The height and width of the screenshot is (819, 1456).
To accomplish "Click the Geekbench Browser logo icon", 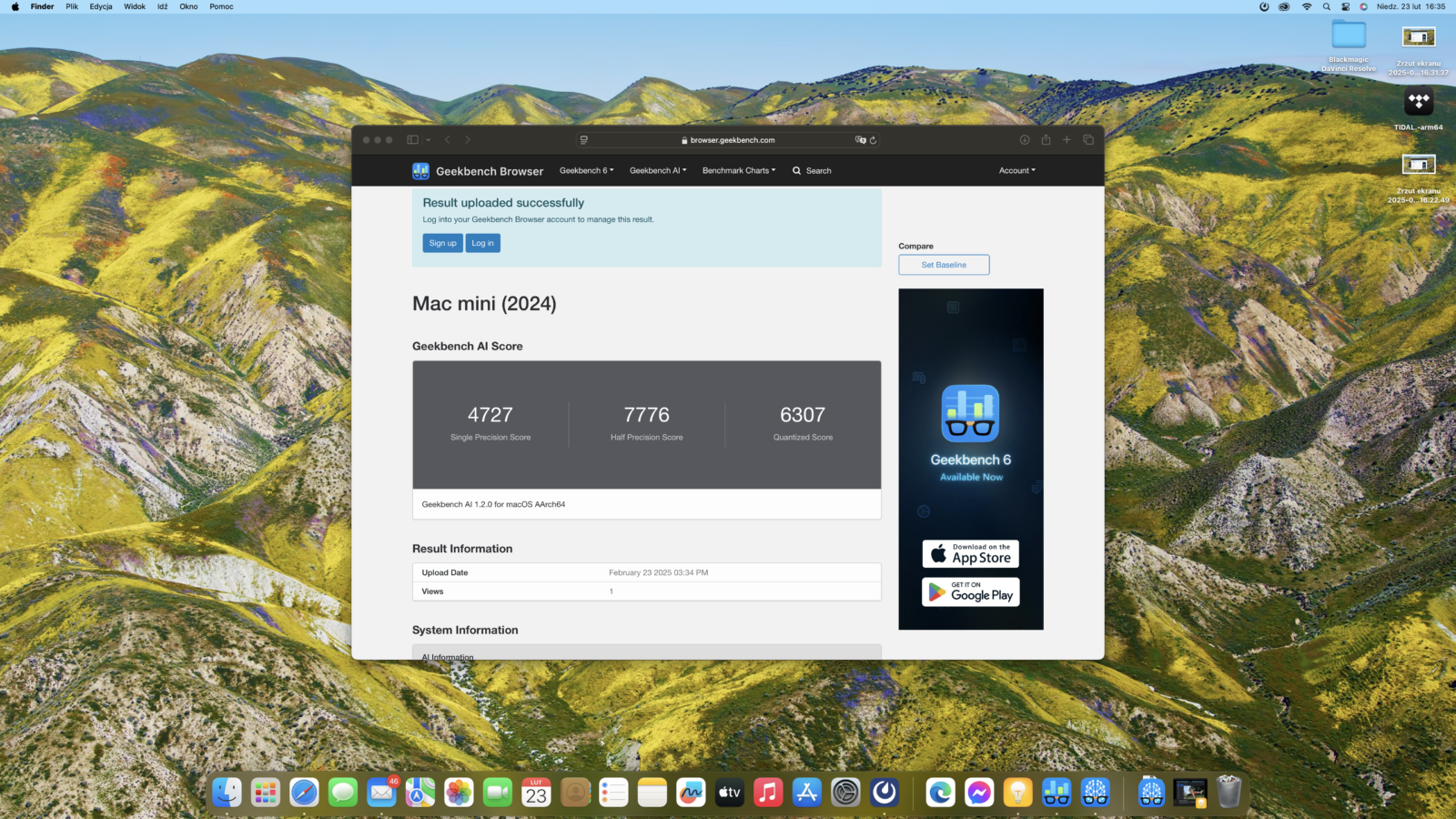I will [420, 171].
